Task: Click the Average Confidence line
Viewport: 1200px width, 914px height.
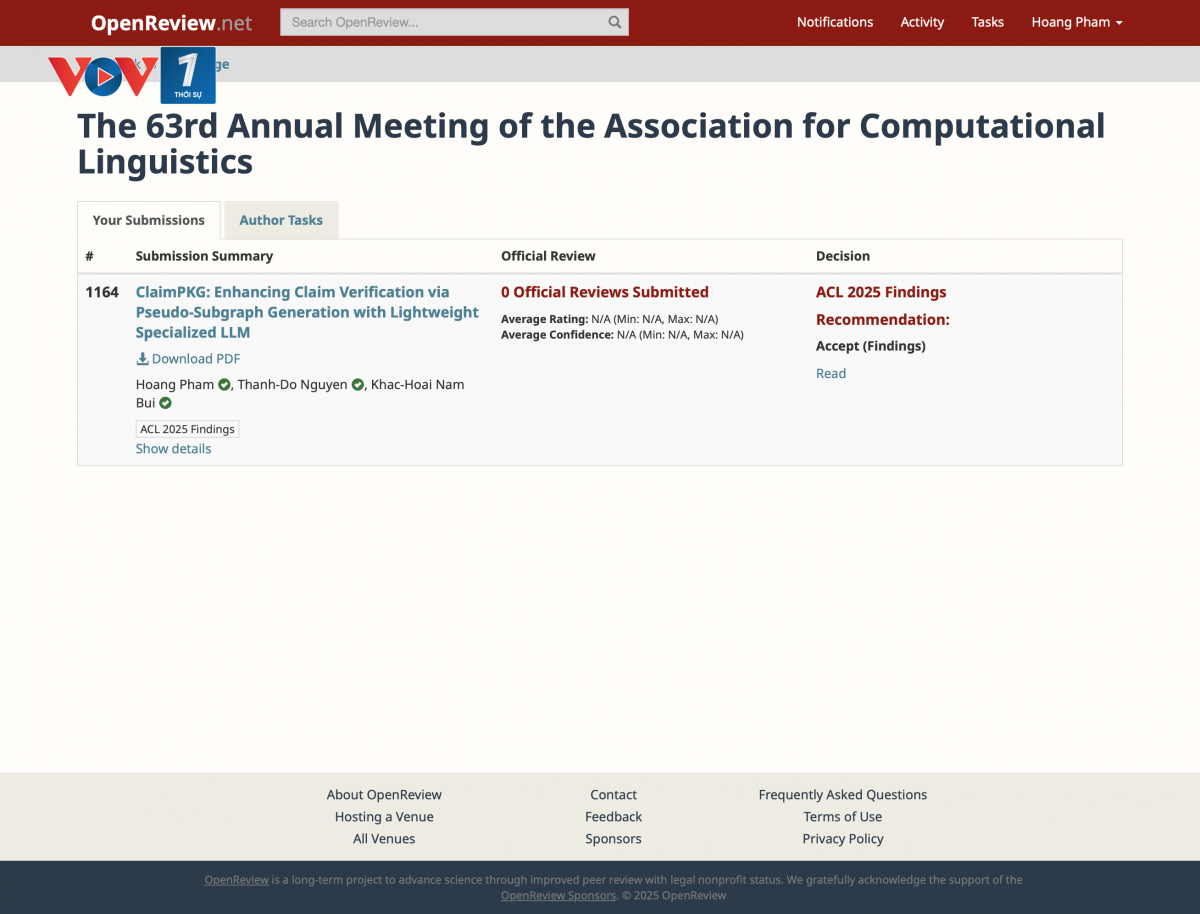Action: [622, 335]
